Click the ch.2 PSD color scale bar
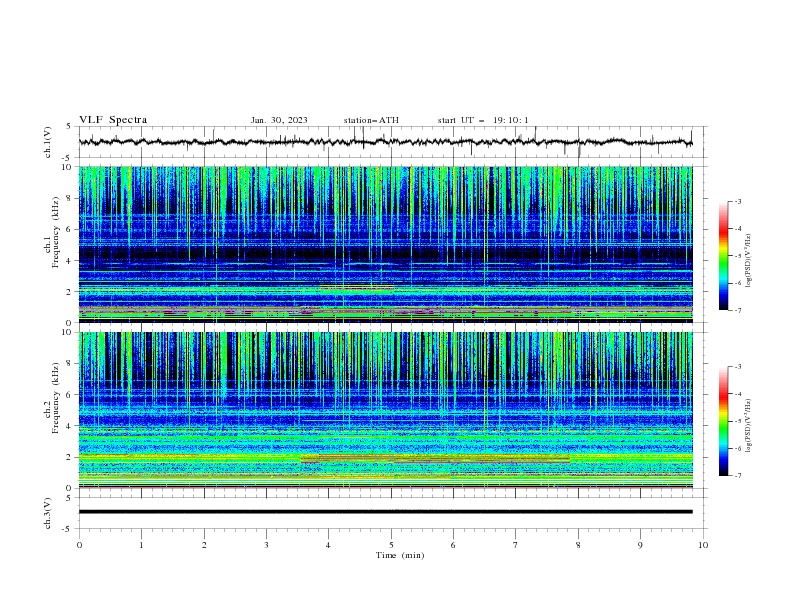This screenshot has width=792, height=612. pos(723,421)
